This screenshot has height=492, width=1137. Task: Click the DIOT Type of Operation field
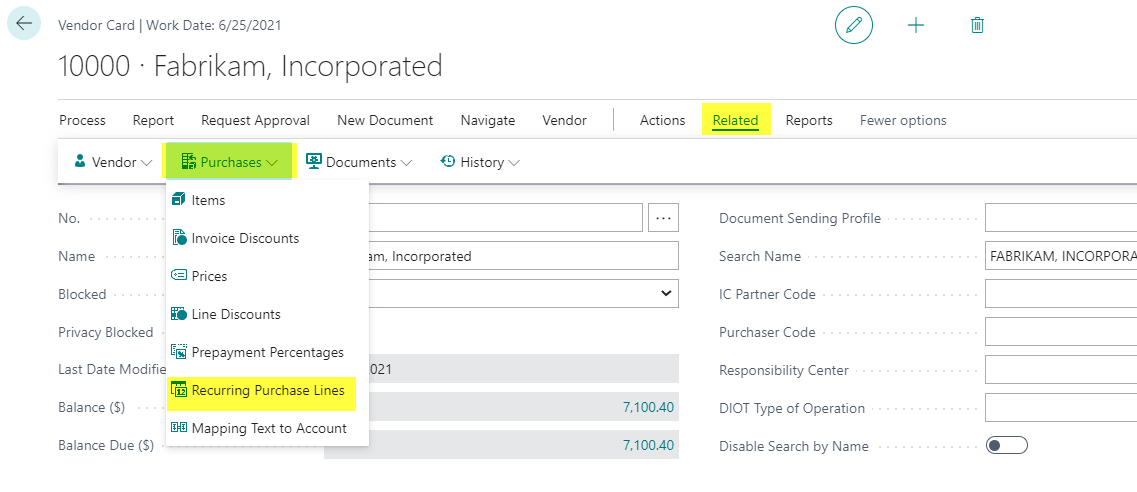(x=1061, y=408)
